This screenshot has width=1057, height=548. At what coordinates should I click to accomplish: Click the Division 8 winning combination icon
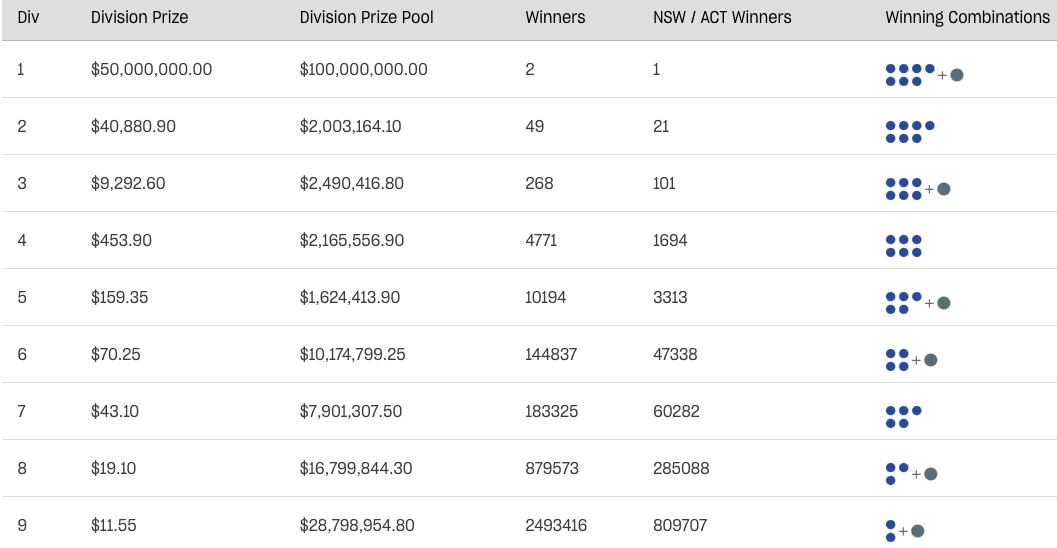(x=911, y=474)
